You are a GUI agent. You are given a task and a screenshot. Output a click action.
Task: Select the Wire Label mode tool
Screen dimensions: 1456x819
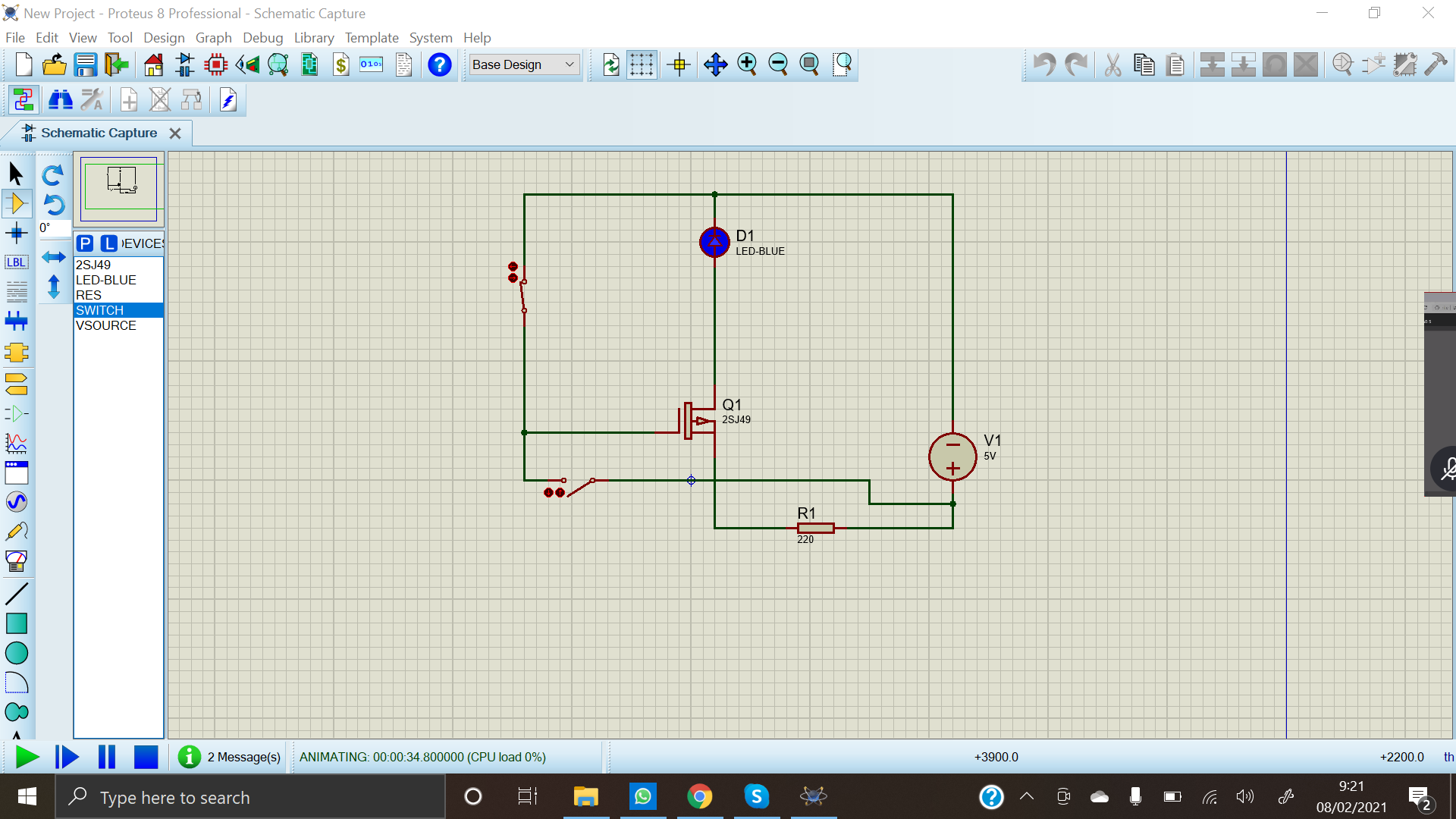(x=17, y=262)
